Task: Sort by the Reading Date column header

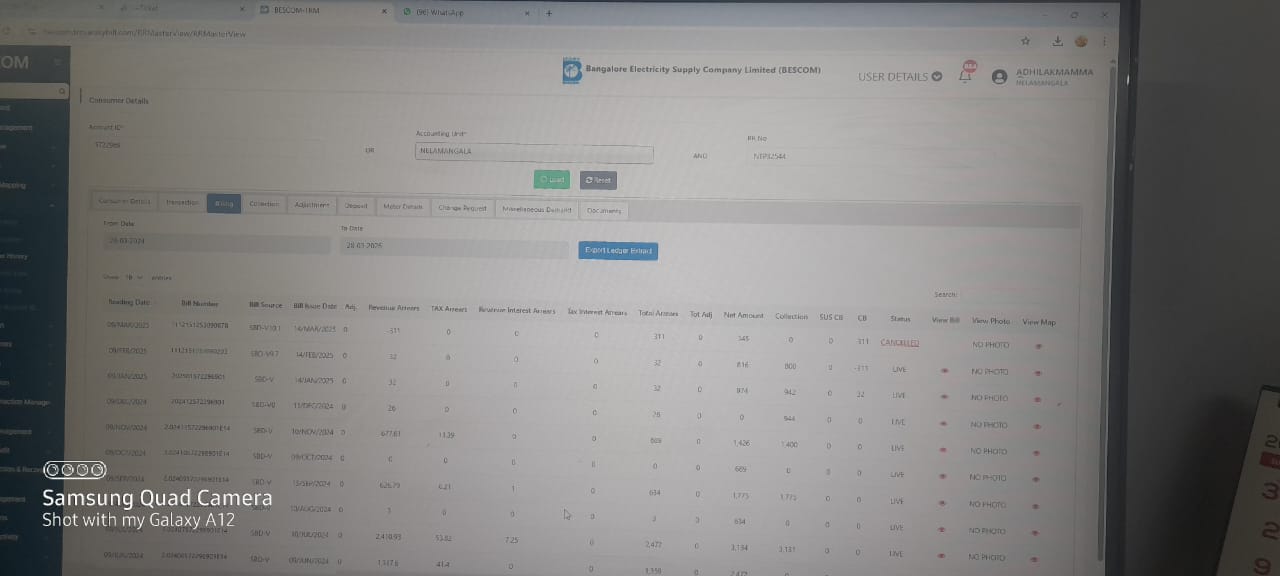Action: click(128, 302)
